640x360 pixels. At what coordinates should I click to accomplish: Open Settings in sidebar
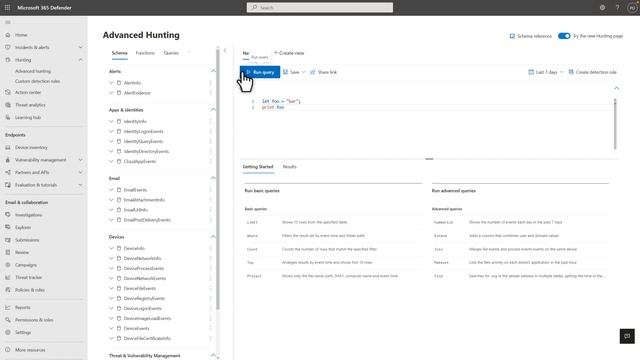point(23,332)
